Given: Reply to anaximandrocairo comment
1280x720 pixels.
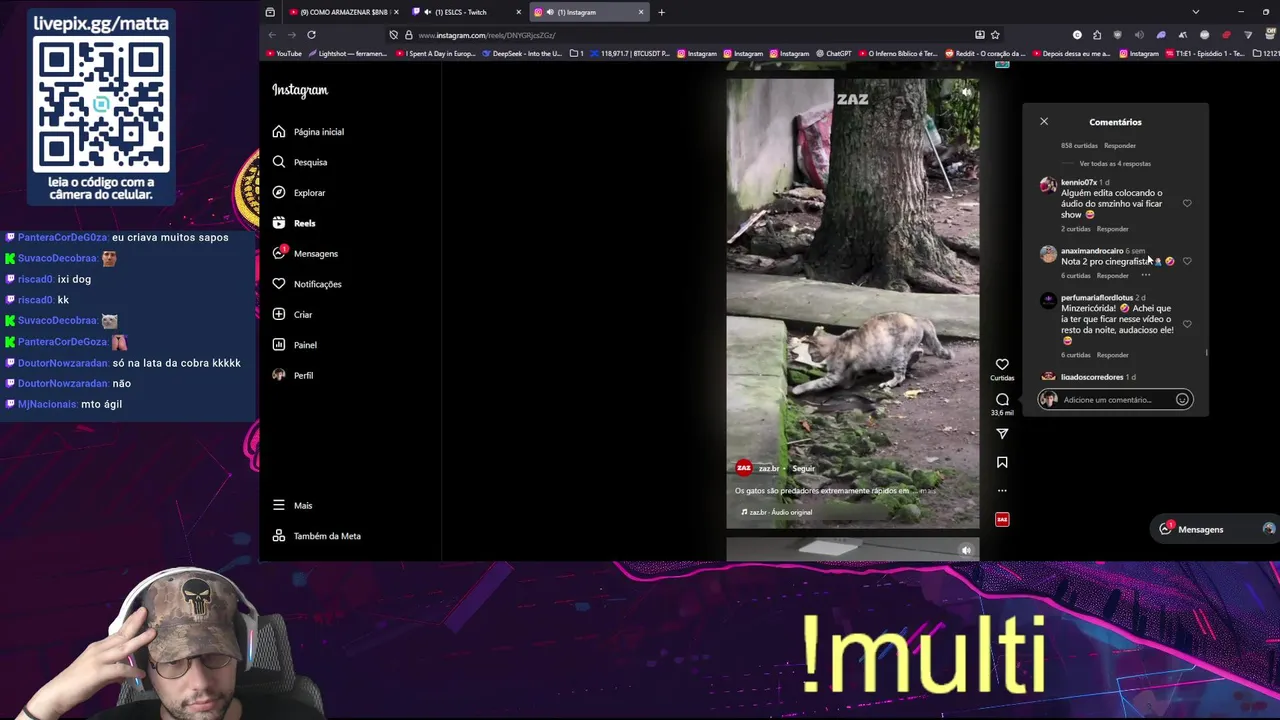Looking at the screenshot, I should (x=1112, y=276).
